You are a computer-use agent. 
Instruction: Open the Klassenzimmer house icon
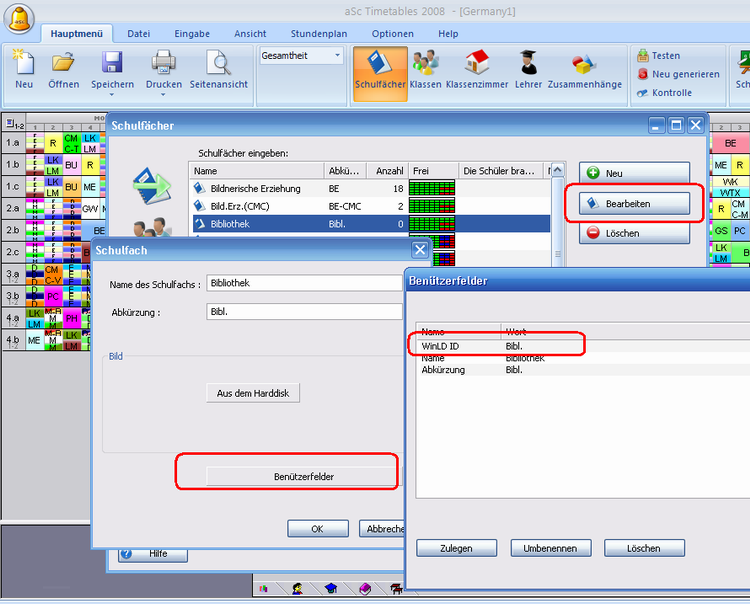click(477, 70)
